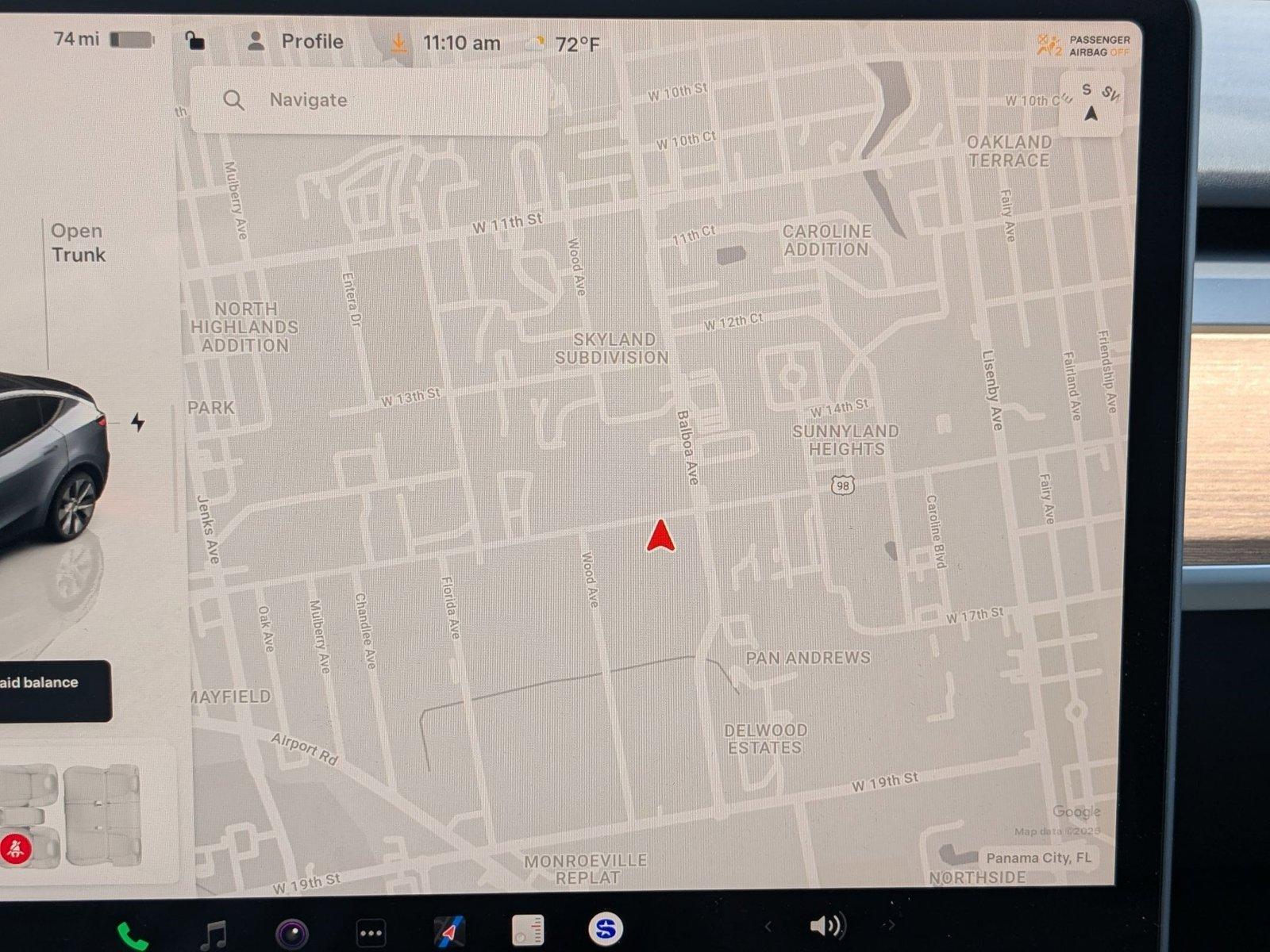Open the radio app icon
The image size is (1270, 952).
[528, 930]
